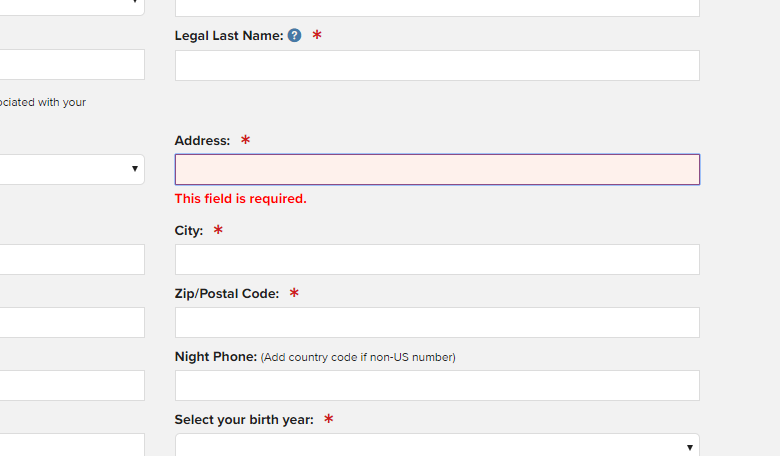The image size is (782, 456).
Task: Click the Legal Last Name label
Action: coord(229,36)
